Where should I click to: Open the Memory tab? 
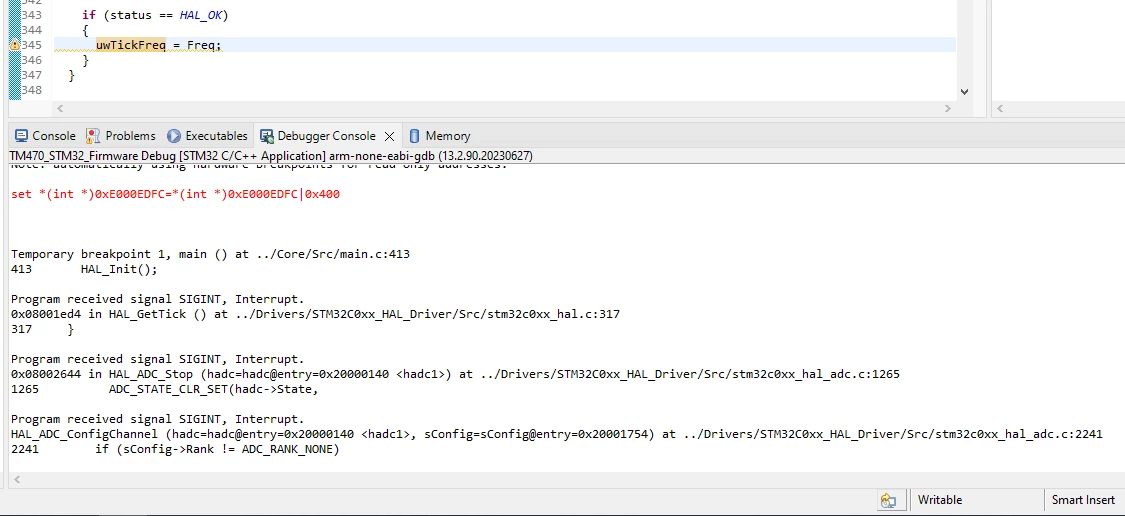tap(439, 136)
